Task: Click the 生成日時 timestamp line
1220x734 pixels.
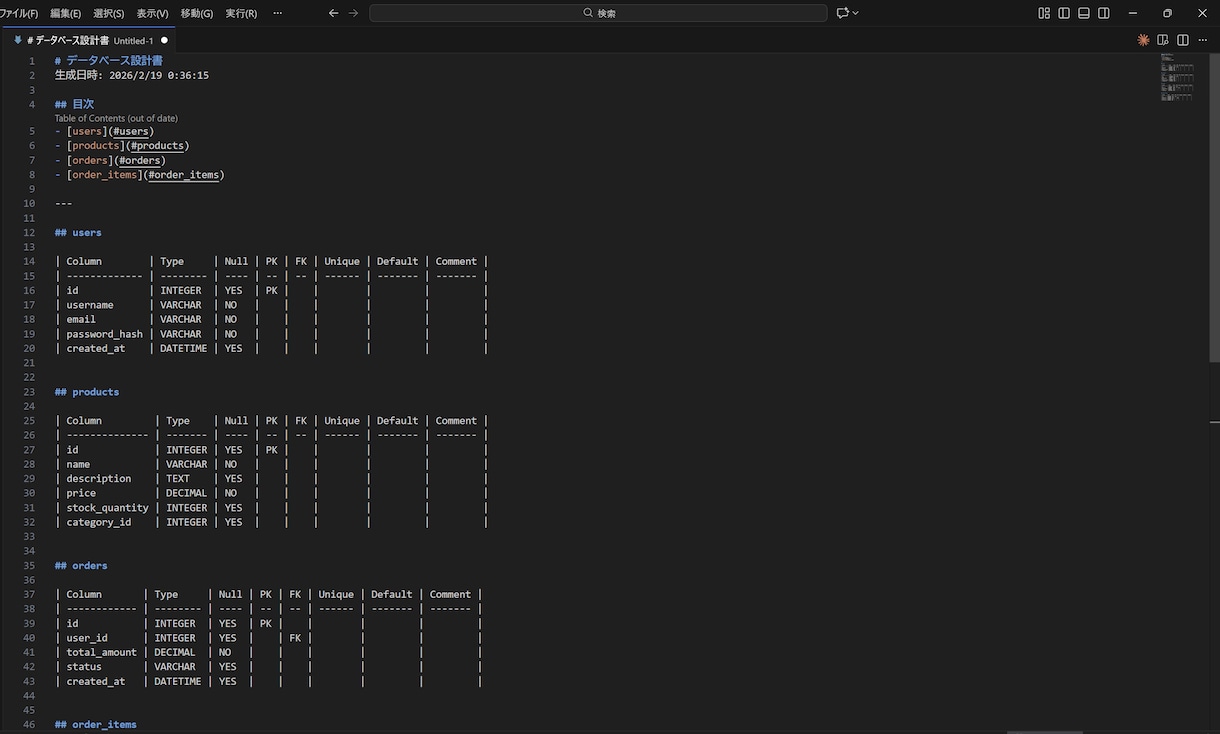Action: click(x=132, y=75)
